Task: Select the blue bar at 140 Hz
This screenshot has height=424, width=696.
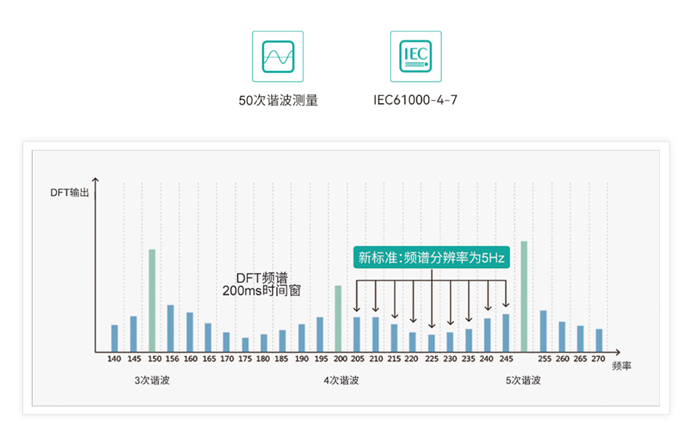Action: click(x=114, y=337)
